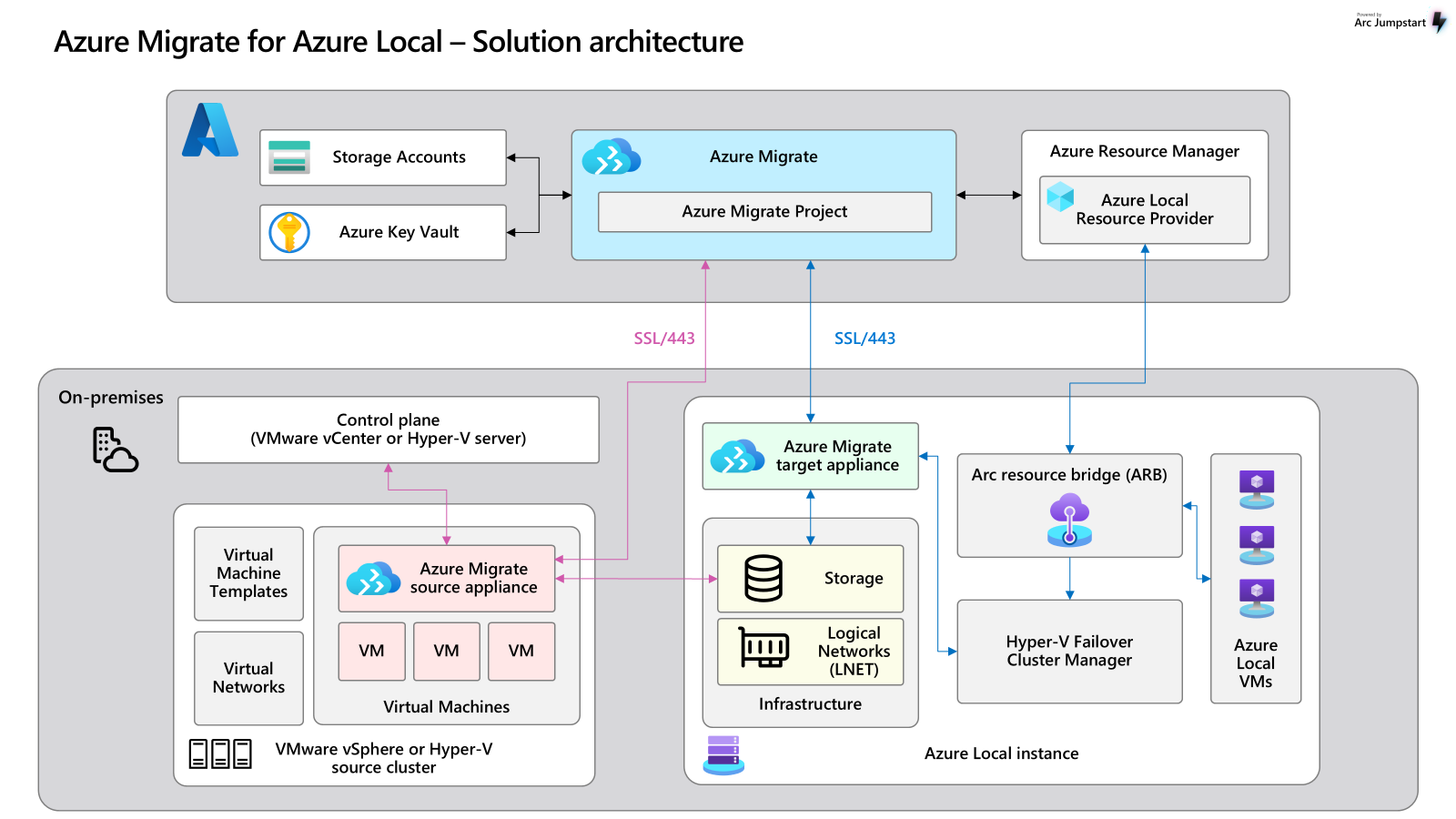Select the Azure Migrate Project box
Screen dimensions: 1456x819
[x=764, y=212]
